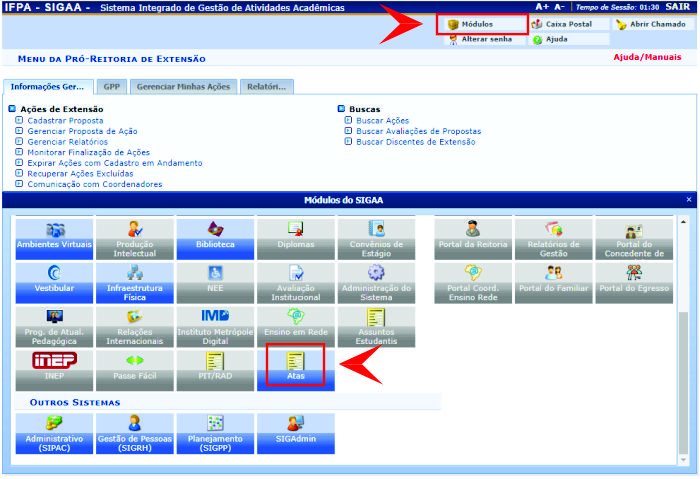Open the Instituto Metrópole Digital module
The image size is (700, 479).
pos(215,327)
